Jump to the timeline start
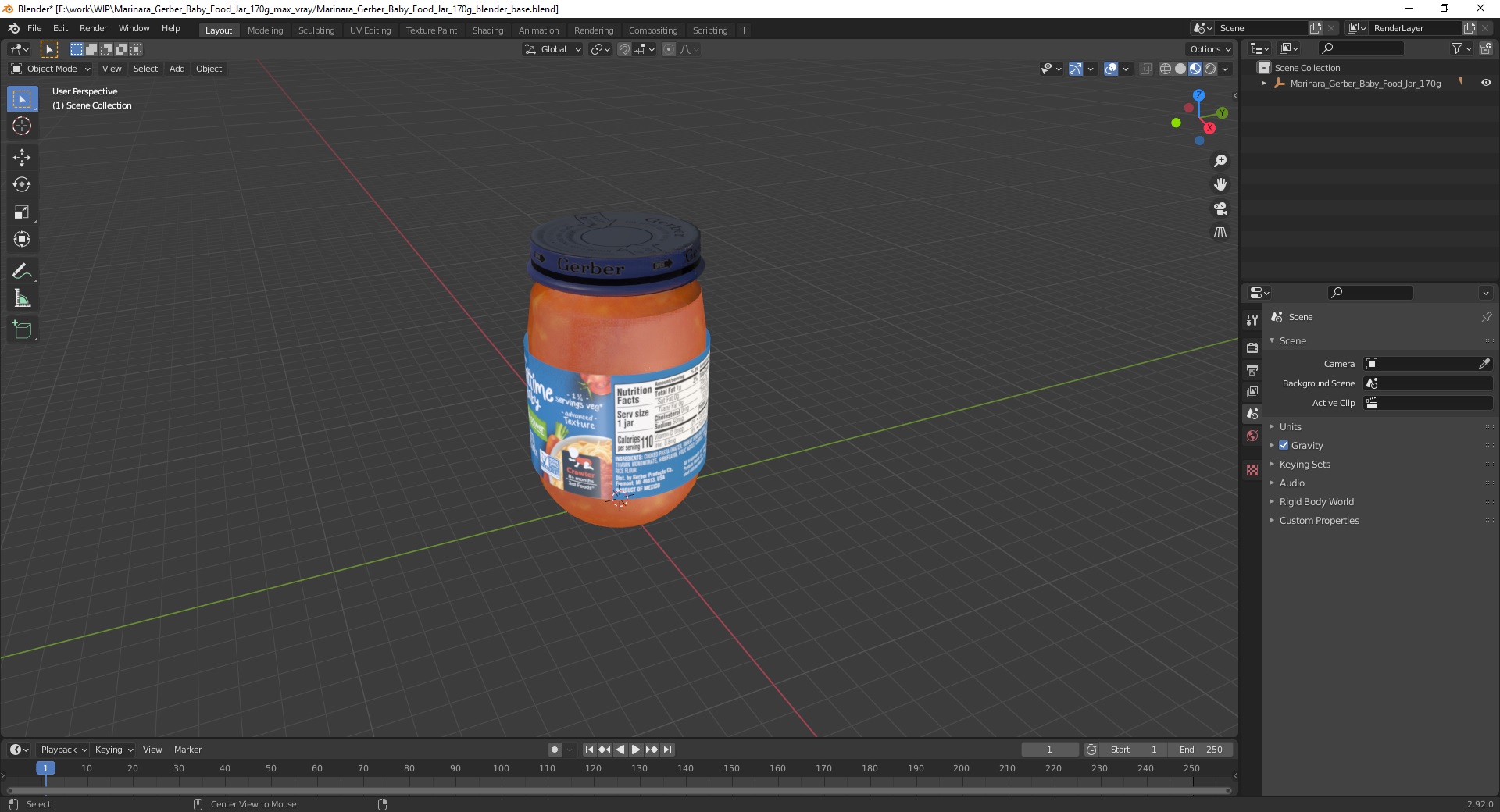The height and width of the screenshot is (812, 1500). click(x=589, y=750)
